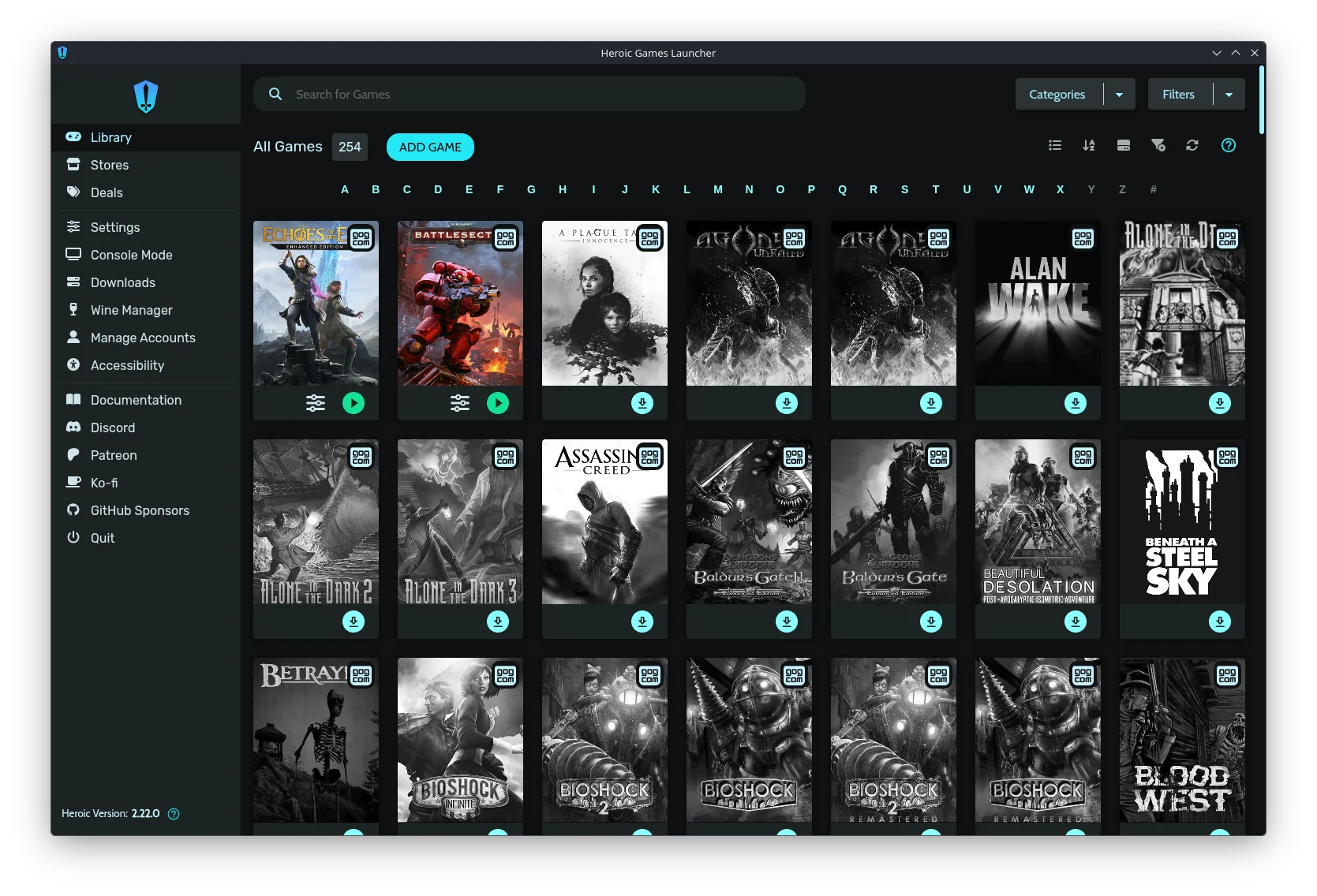Install Alan Wake via download icon
This screenshot has height=896, width=1317.
click(x=1076, y=403)
